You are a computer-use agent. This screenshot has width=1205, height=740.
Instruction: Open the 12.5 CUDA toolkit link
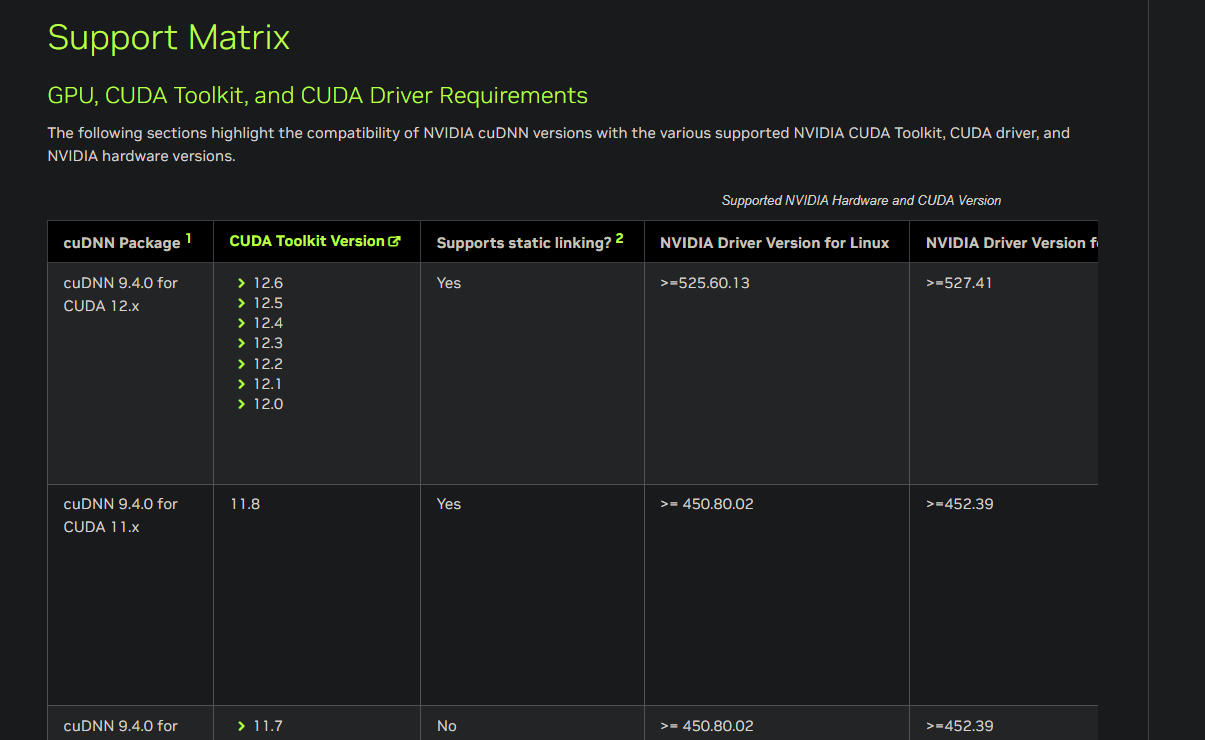tap(267, 303)
